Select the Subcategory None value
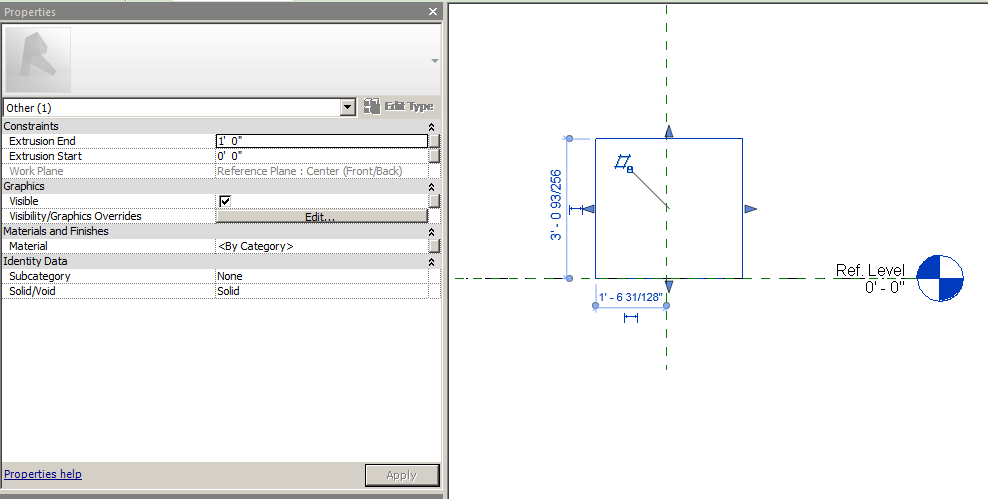988x499 pixels. [321, 276]
